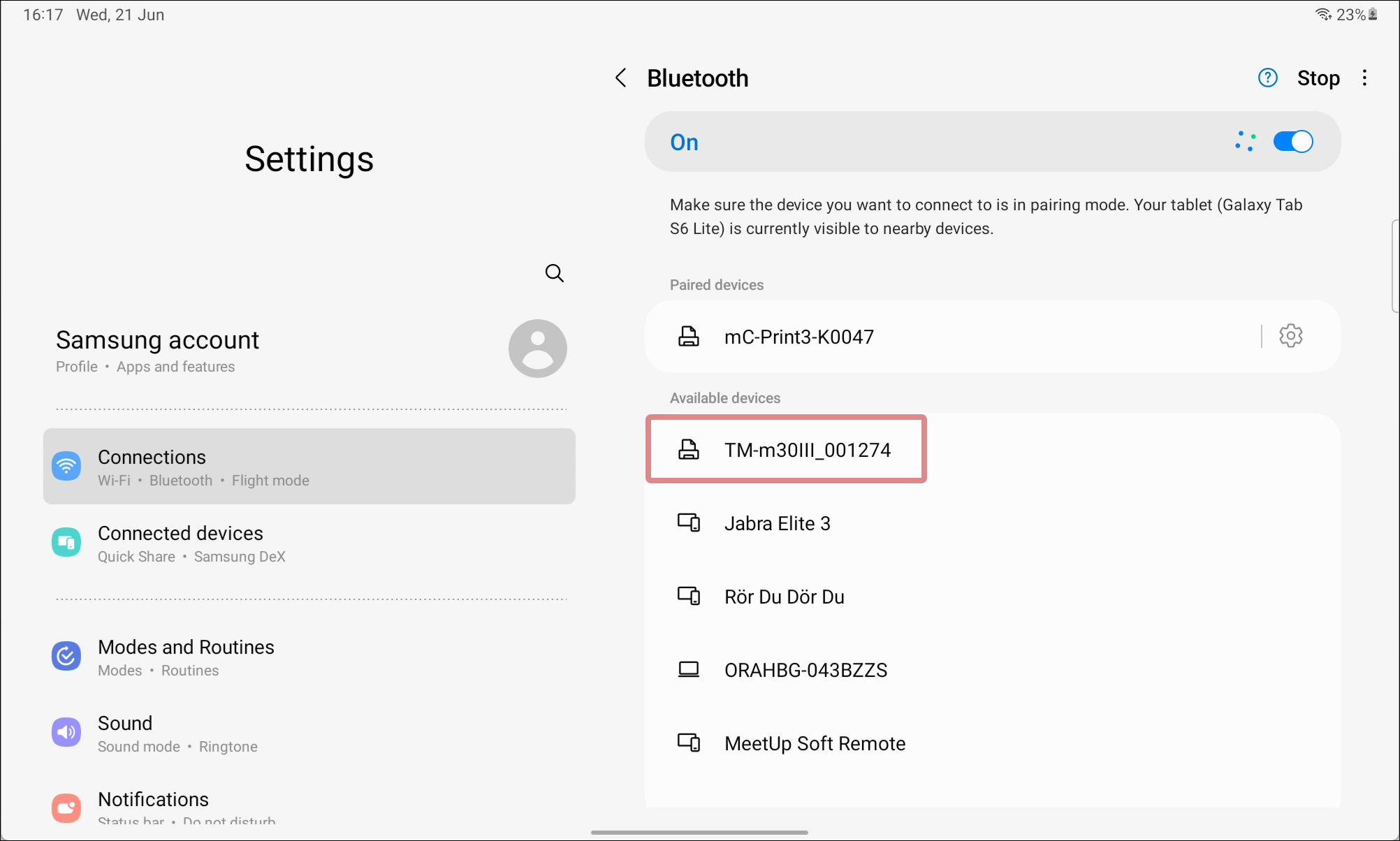
Task: Tap the device icon beside Rör Du Dör Du
Action: click(x=689, y=596)
